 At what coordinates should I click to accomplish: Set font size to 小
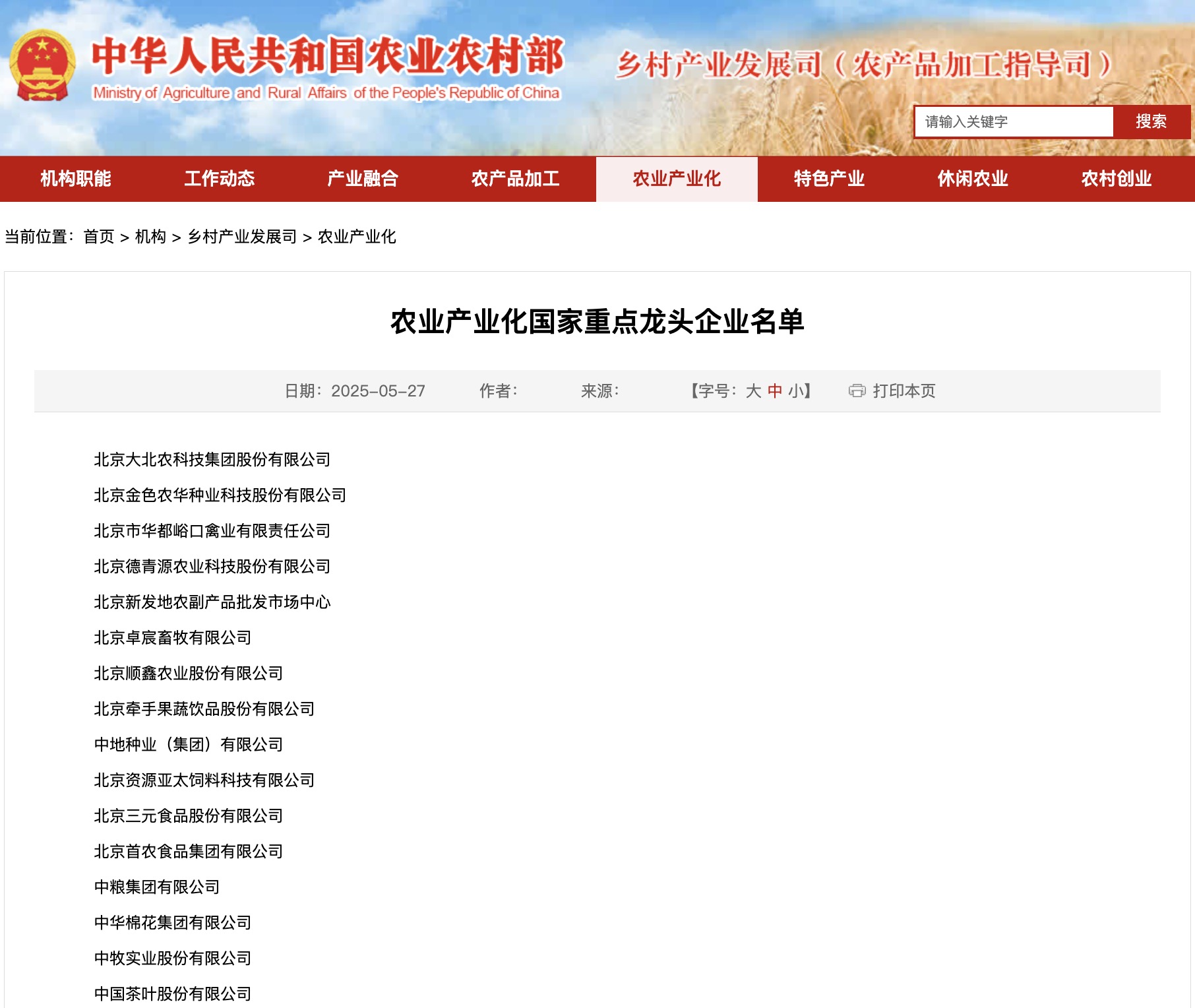(x=795, y=391)
